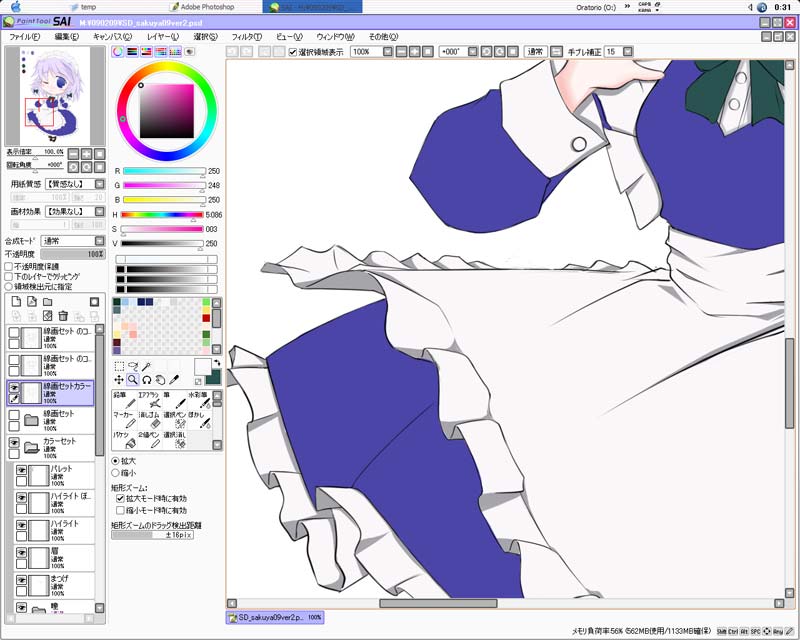Select the eyedropper tool
Screen dimensions: 800x640
[174, 380]
